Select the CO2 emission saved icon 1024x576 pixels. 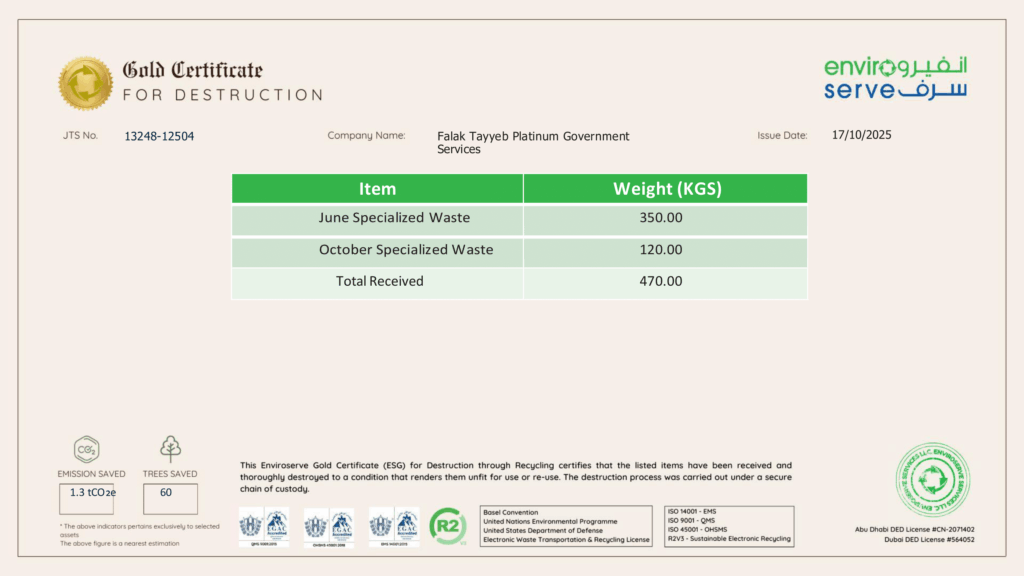(85, 449)
